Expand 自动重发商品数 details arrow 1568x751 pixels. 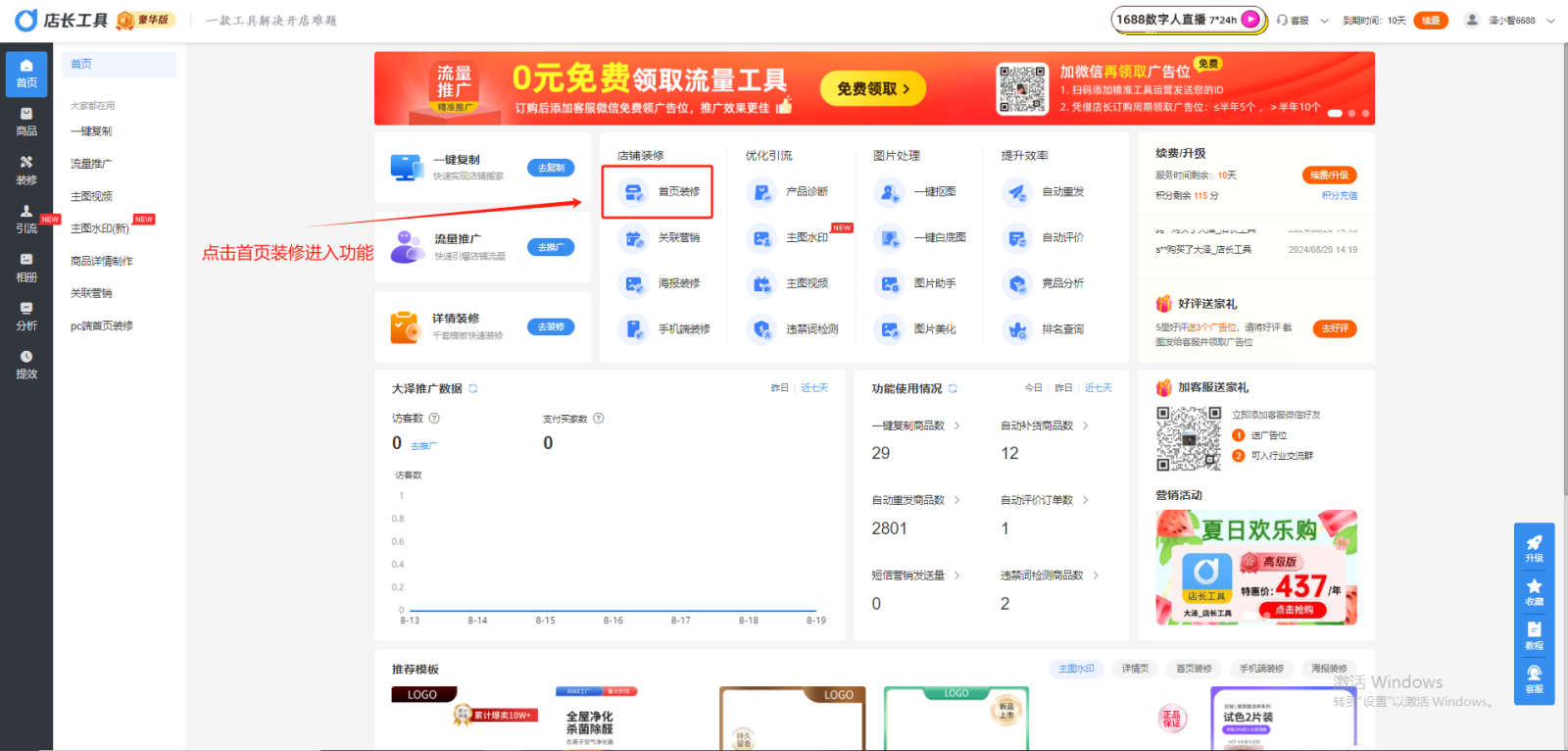(957, 500)
